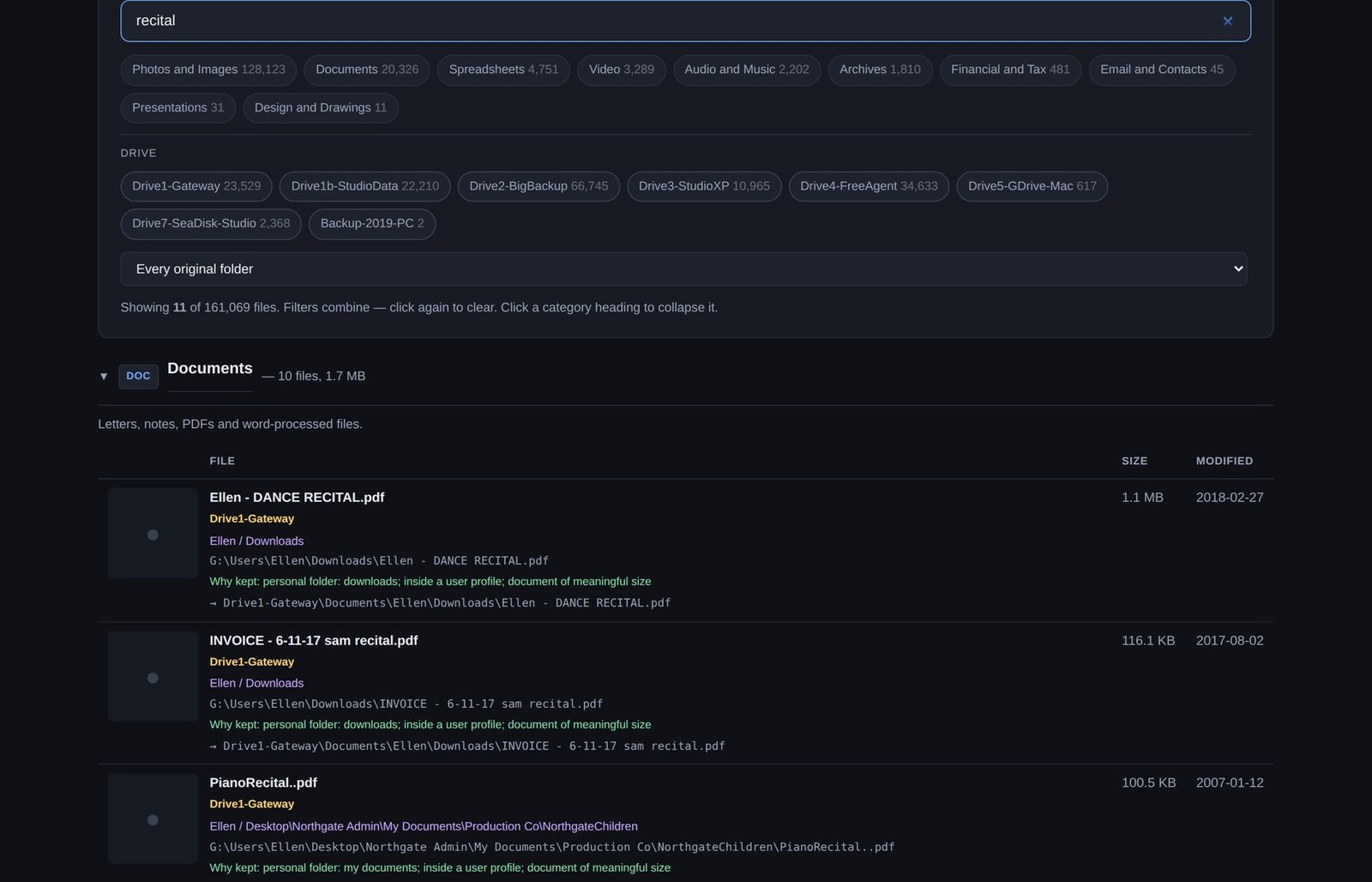
Task: Click the DOC category badge
Action: coord(138,376)
